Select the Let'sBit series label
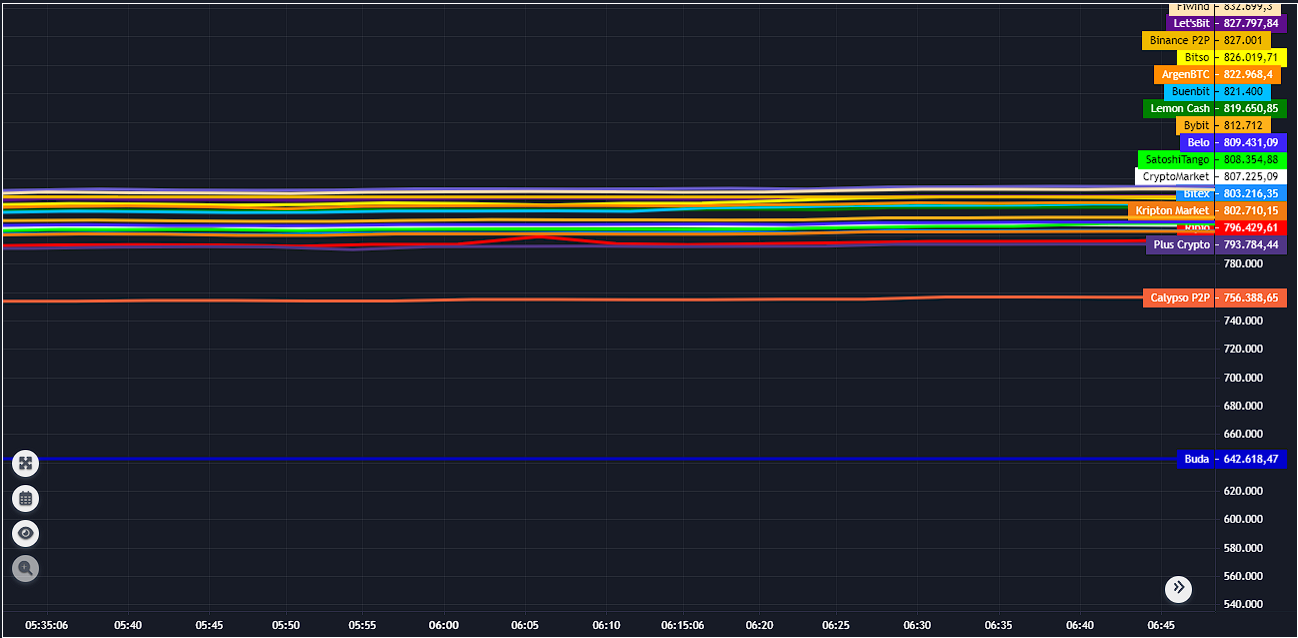Screen dimensions: 1298x638 [x=1191, y=23]
